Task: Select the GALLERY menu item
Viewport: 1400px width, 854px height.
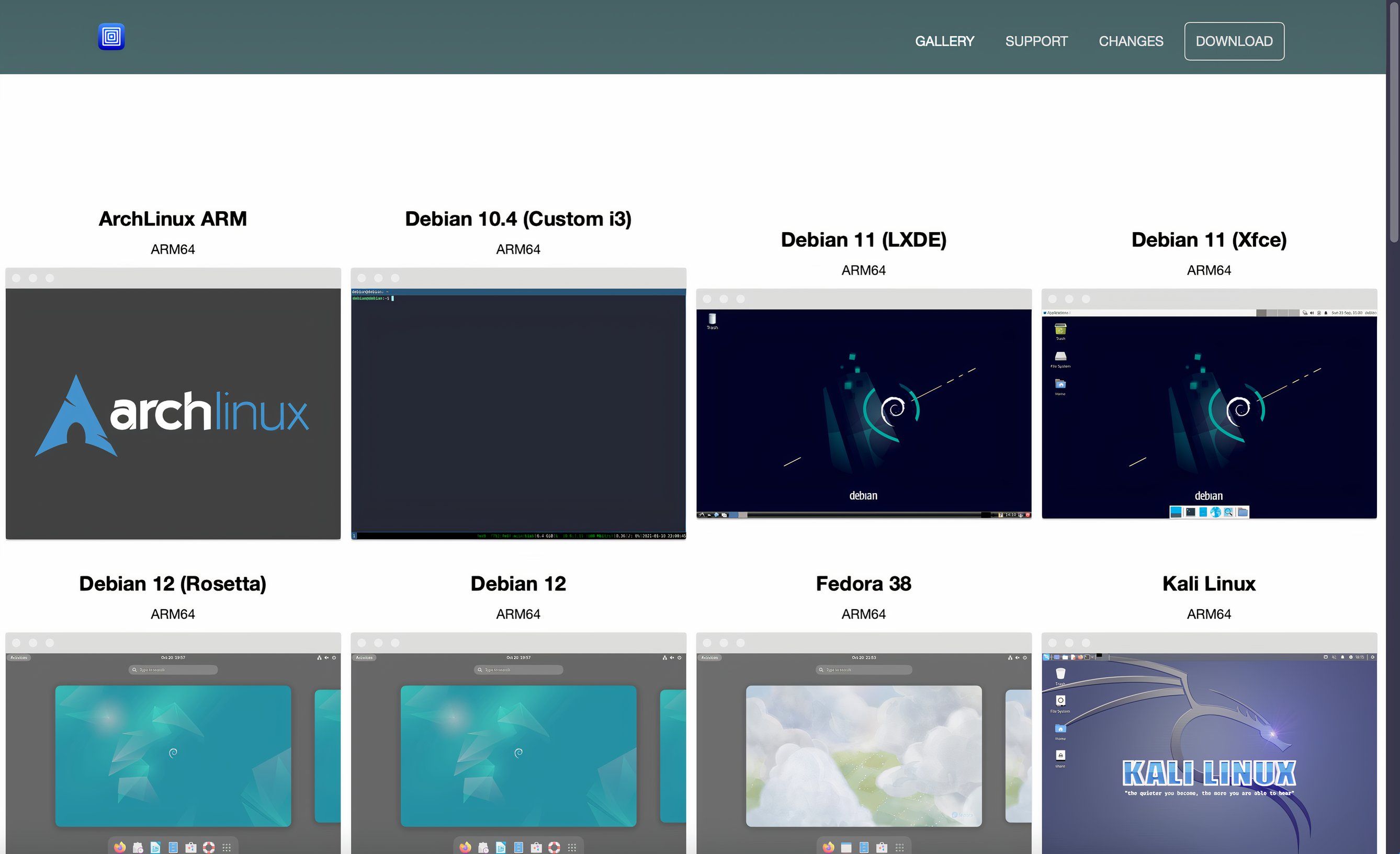Action: click(945, 41)
